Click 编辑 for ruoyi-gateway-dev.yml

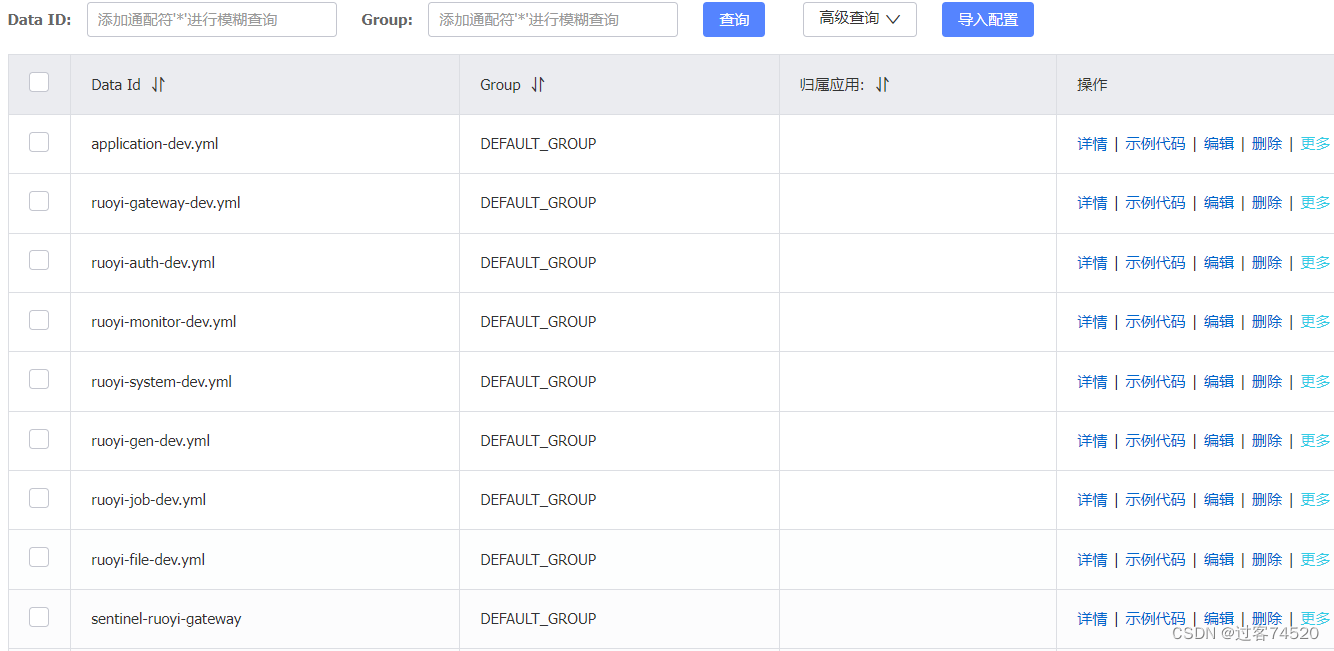pyautogui.click(x=1219, y=203)
